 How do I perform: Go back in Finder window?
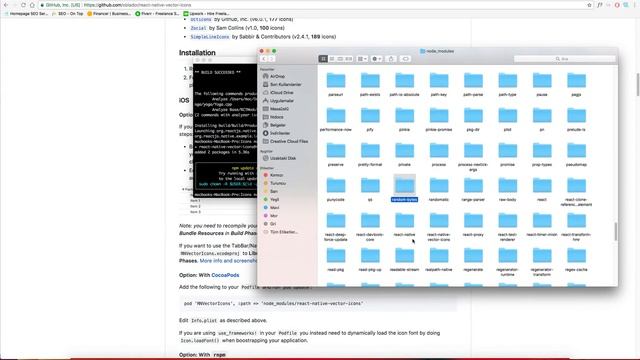click(264, 59)
